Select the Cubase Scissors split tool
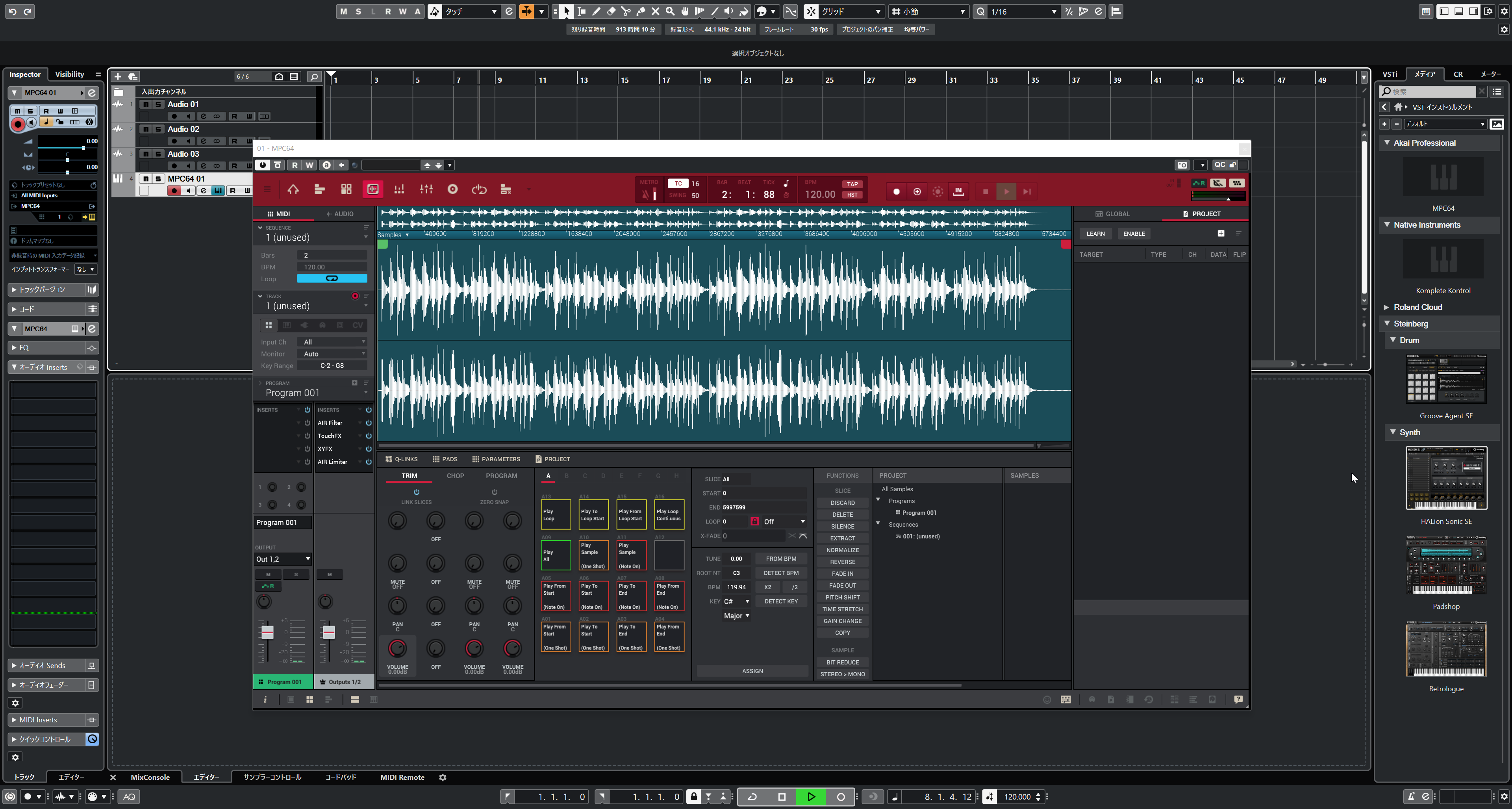Viewport: 1512px width, 809px height. tap(626, 11)
